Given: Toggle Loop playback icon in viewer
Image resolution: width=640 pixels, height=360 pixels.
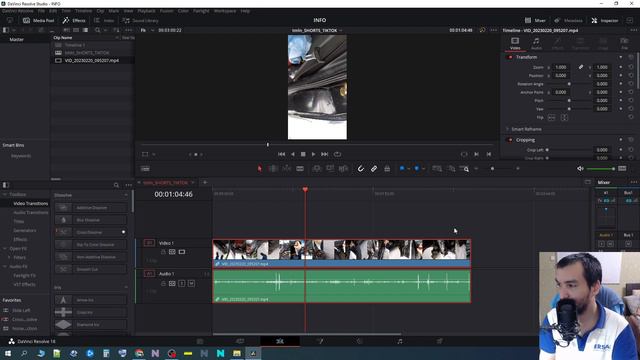Looking at the screenshot, I should 337,154.
